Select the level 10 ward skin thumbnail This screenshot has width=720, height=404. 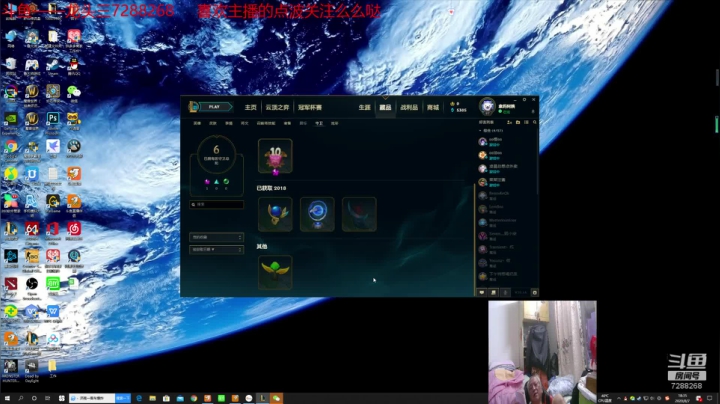[x=275, y=156]
